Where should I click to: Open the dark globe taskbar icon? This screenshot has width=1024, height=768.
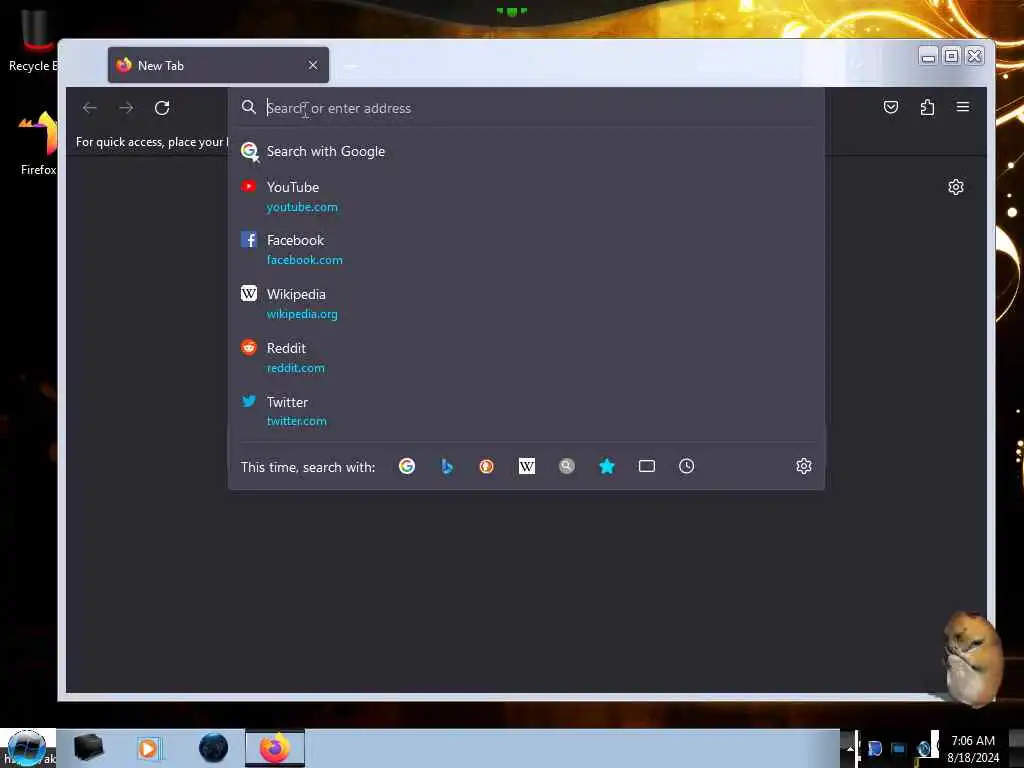(214, 748)
